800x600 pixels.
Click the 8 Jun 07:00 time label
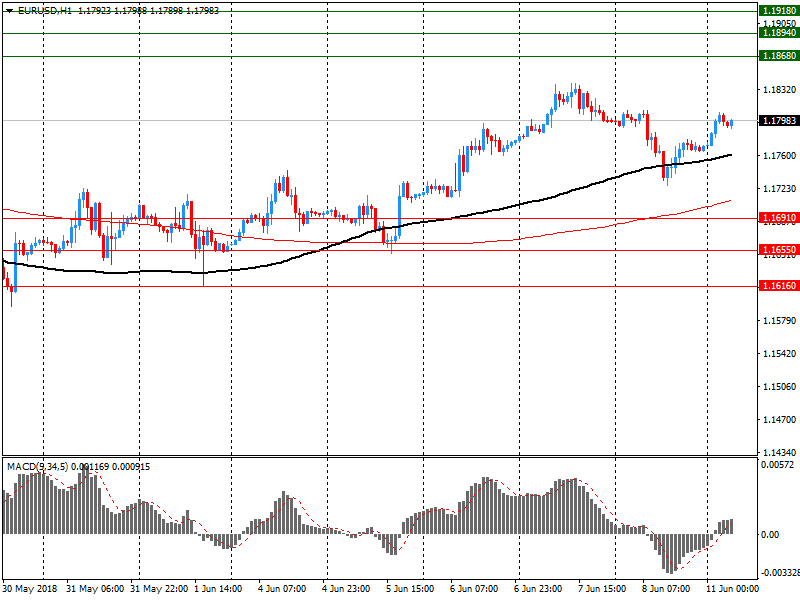click(666, 589)
